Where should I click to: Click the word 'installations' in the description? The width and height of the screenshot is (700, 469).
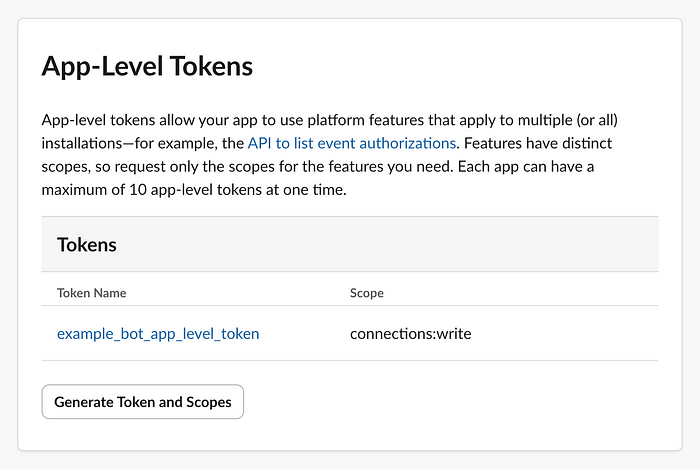(x=82, y=143)
